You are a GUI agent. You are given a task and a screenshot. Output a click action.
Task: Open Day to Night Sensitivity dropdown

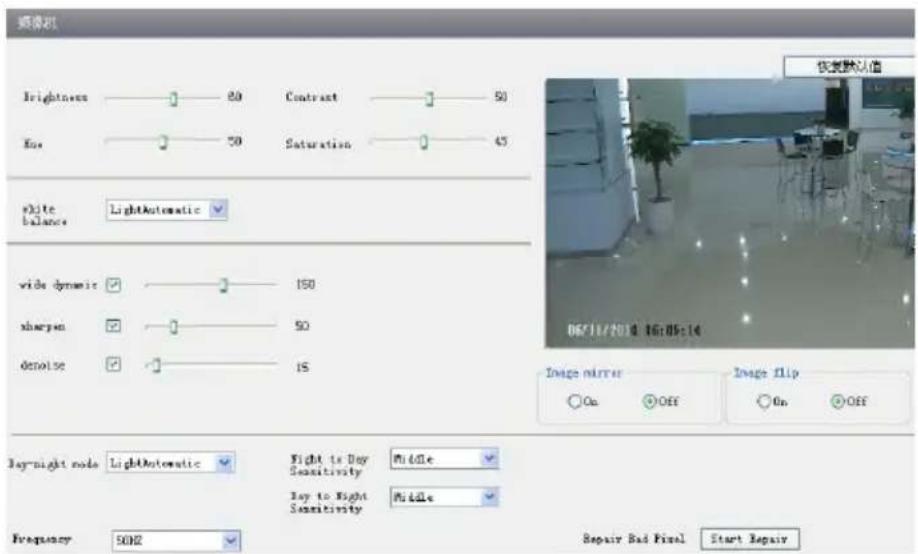tap(444, 497)
